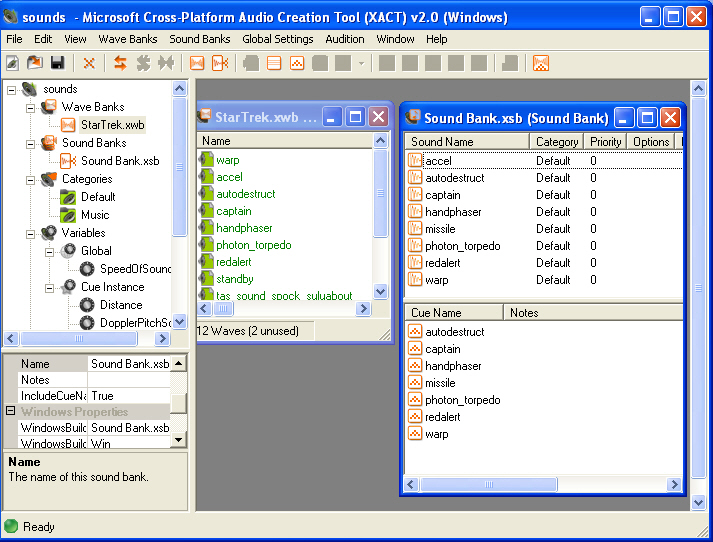The width and height of the screenshot is (713, 542).
Task: Click the orange X delete toolbar icon
Action: (x=89, y=63)
